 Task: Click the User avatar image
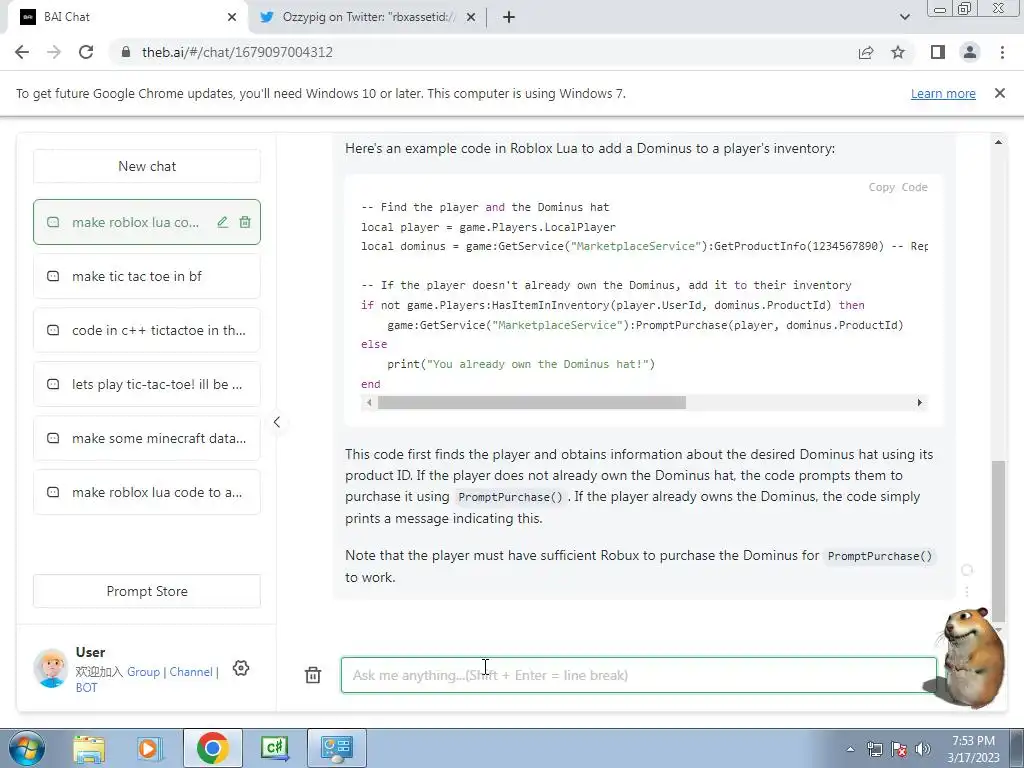(x=51, y=668)
